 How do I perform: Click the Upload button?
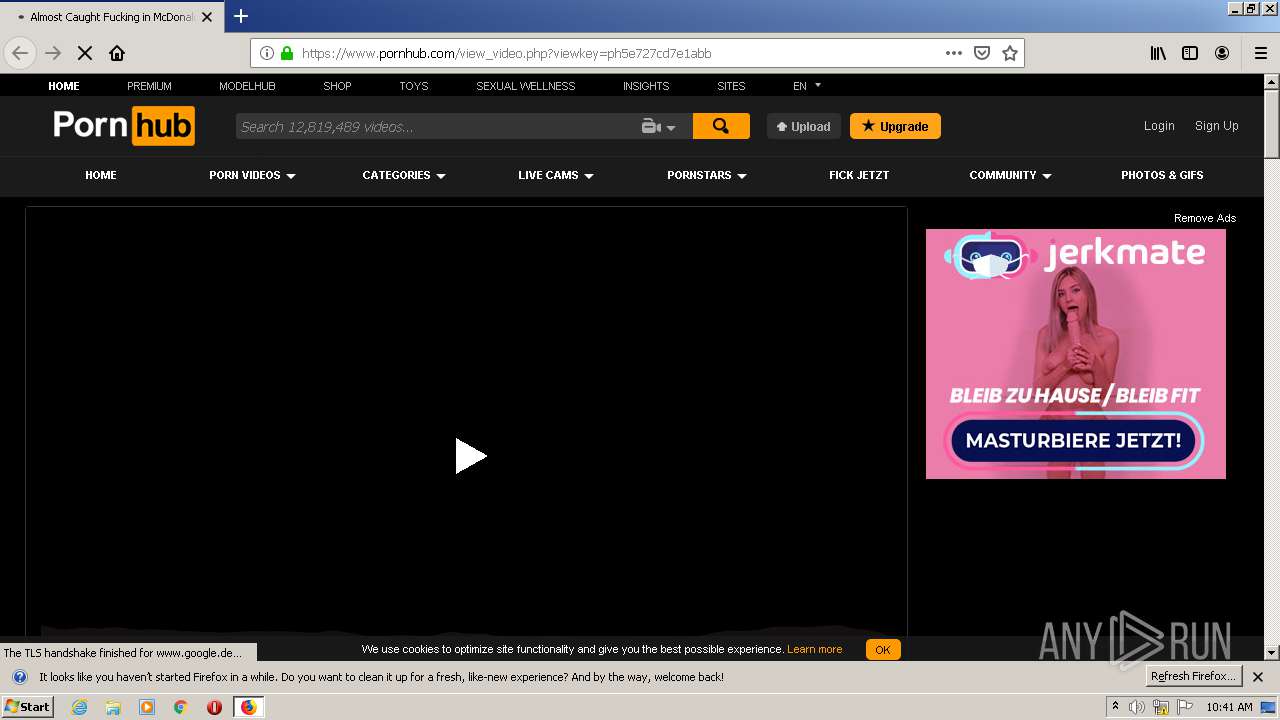coord(804,126)
